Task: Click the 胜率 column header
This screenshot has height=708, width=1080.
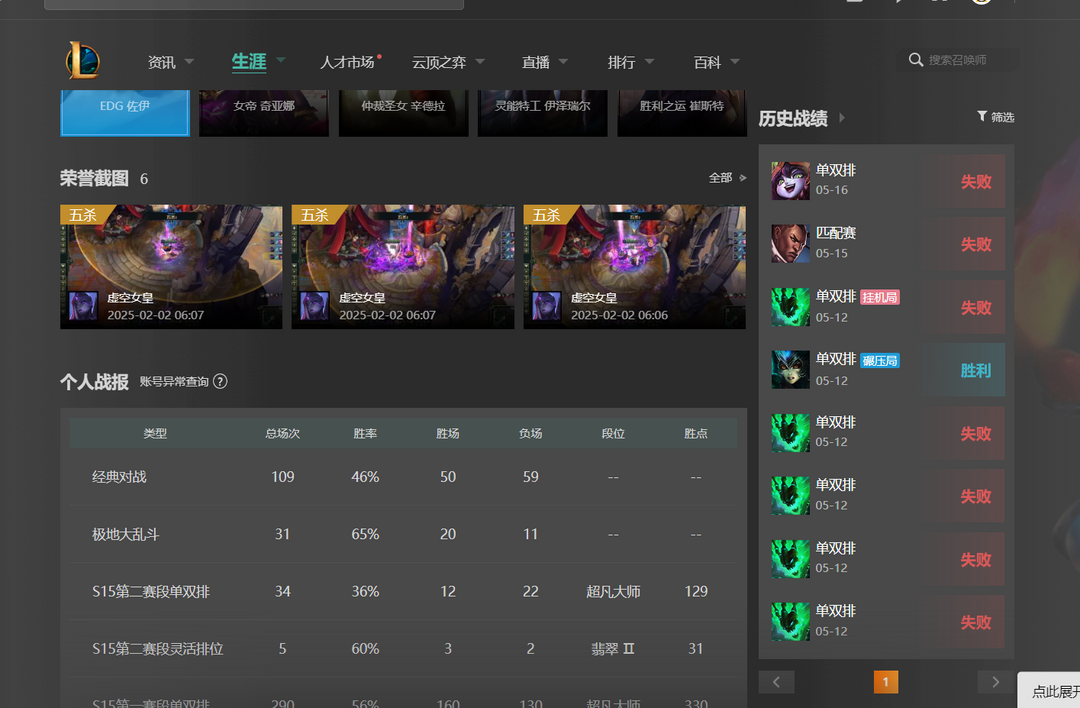Action: [365, 433]
